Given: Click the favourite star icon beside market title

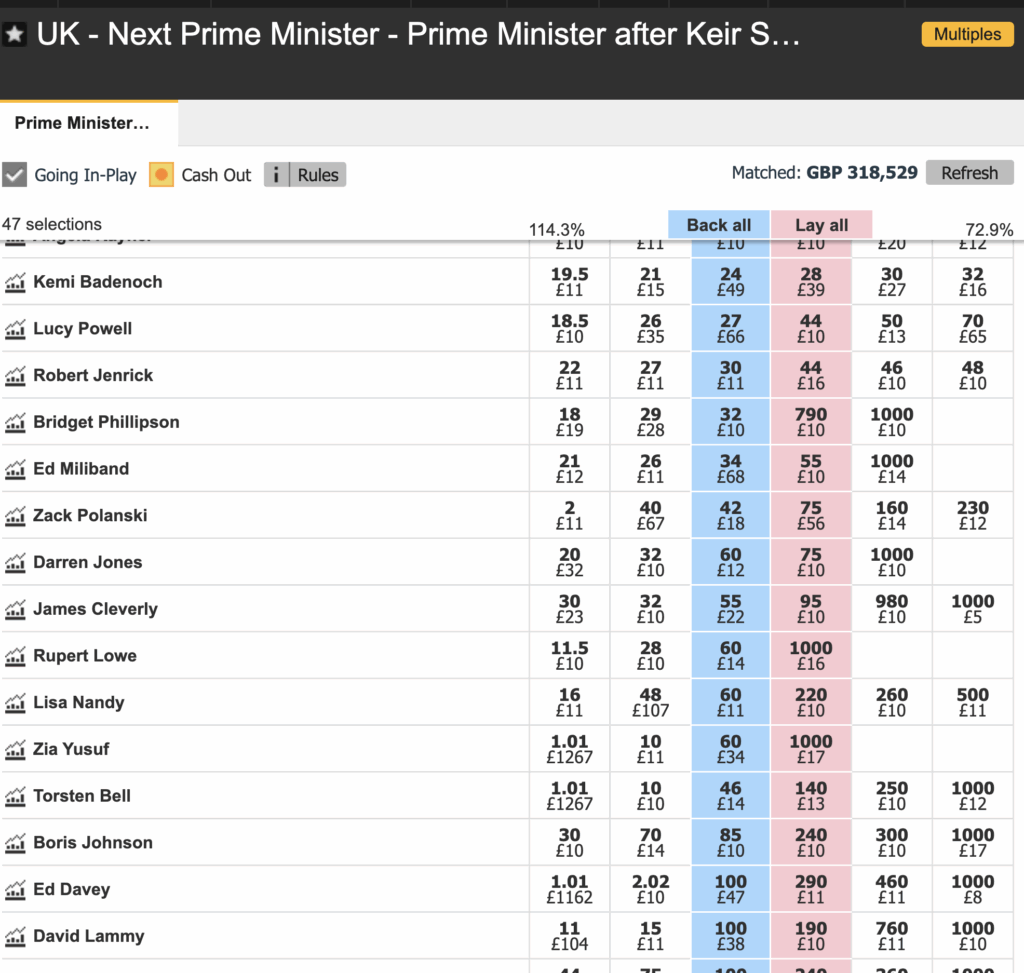Looking at the screenshot, I should pyautogui.click(x=15, y=35).
